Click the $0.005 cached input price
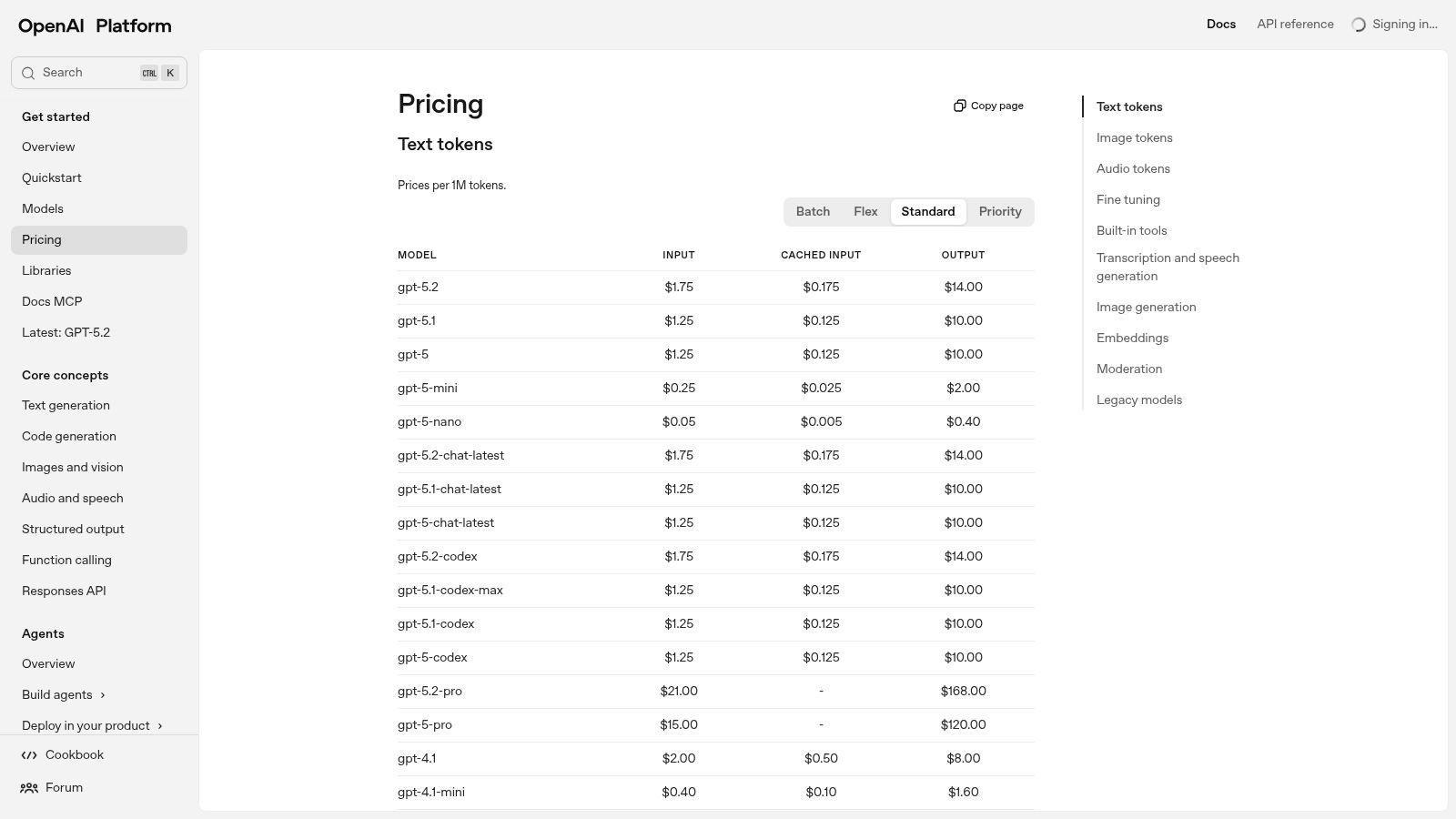Screen dimensions: 1456x819 point(821,422)
